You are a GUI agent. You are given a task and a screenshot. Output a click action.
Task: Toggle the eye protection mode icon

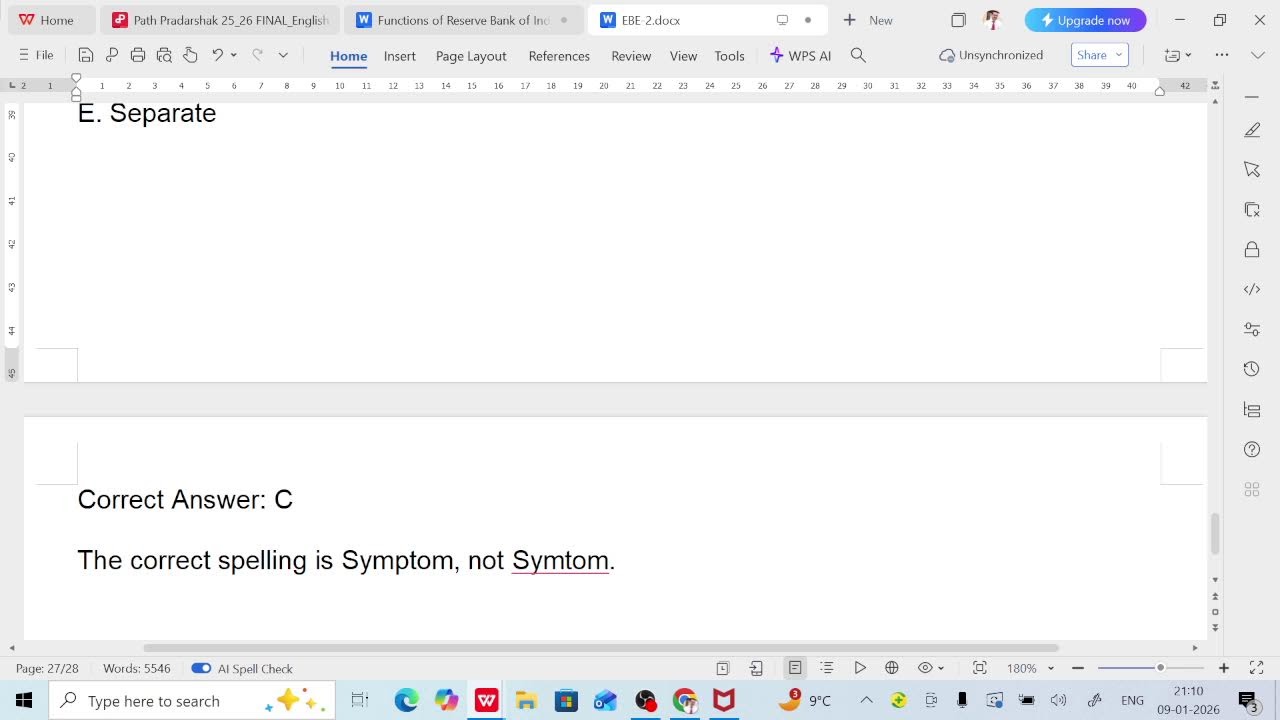[x=925, y=668]
